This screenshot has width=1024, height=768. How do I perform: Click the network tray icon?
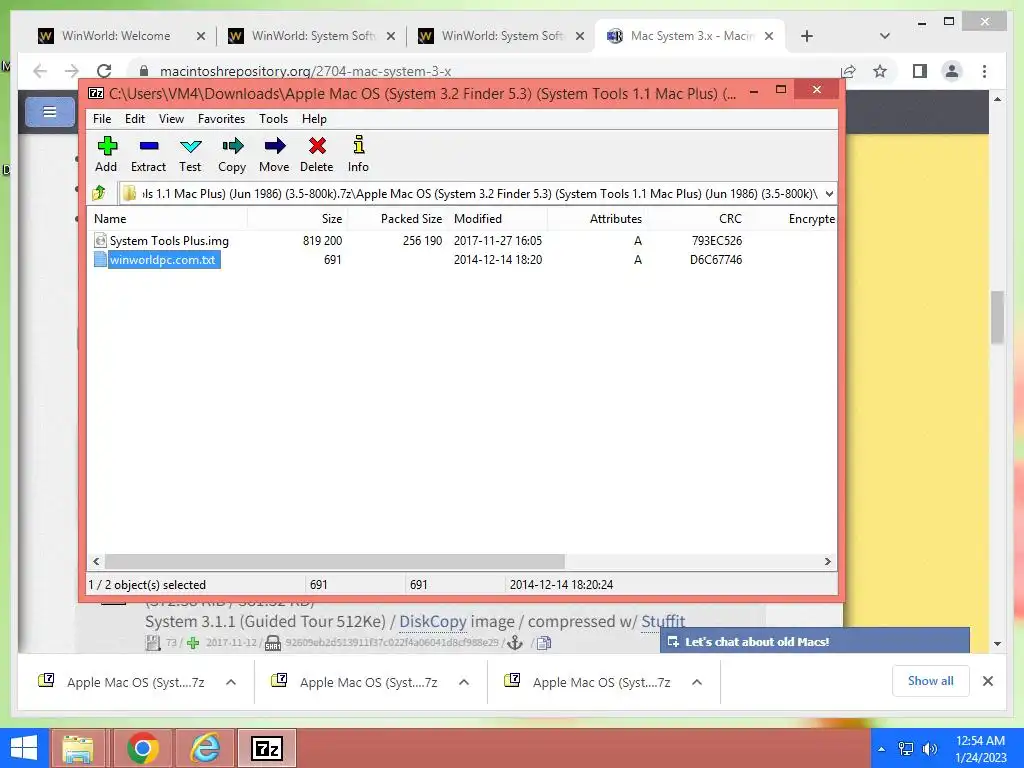click(x=906, y=748)
